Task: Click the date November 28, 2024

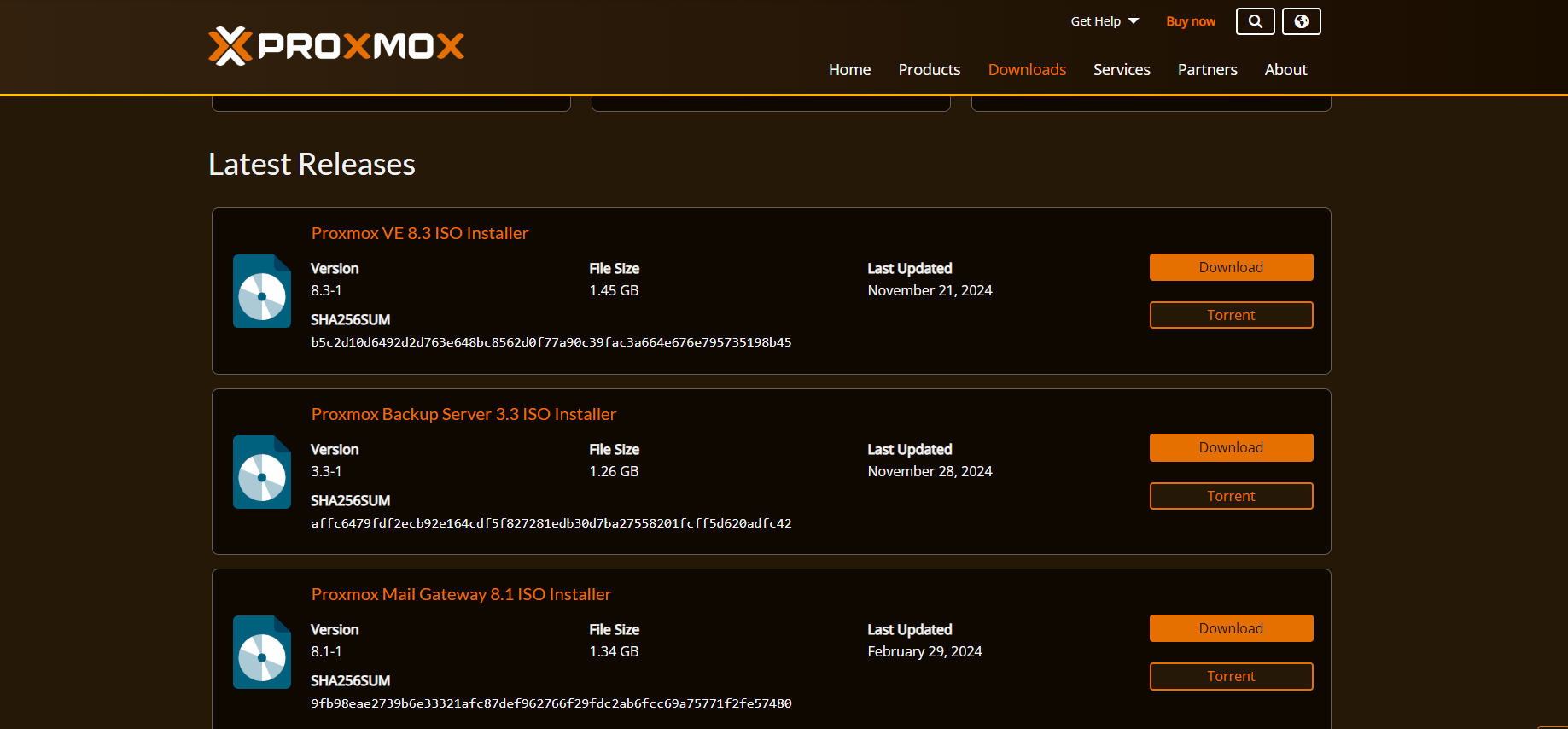Action: tap(930, 471)
